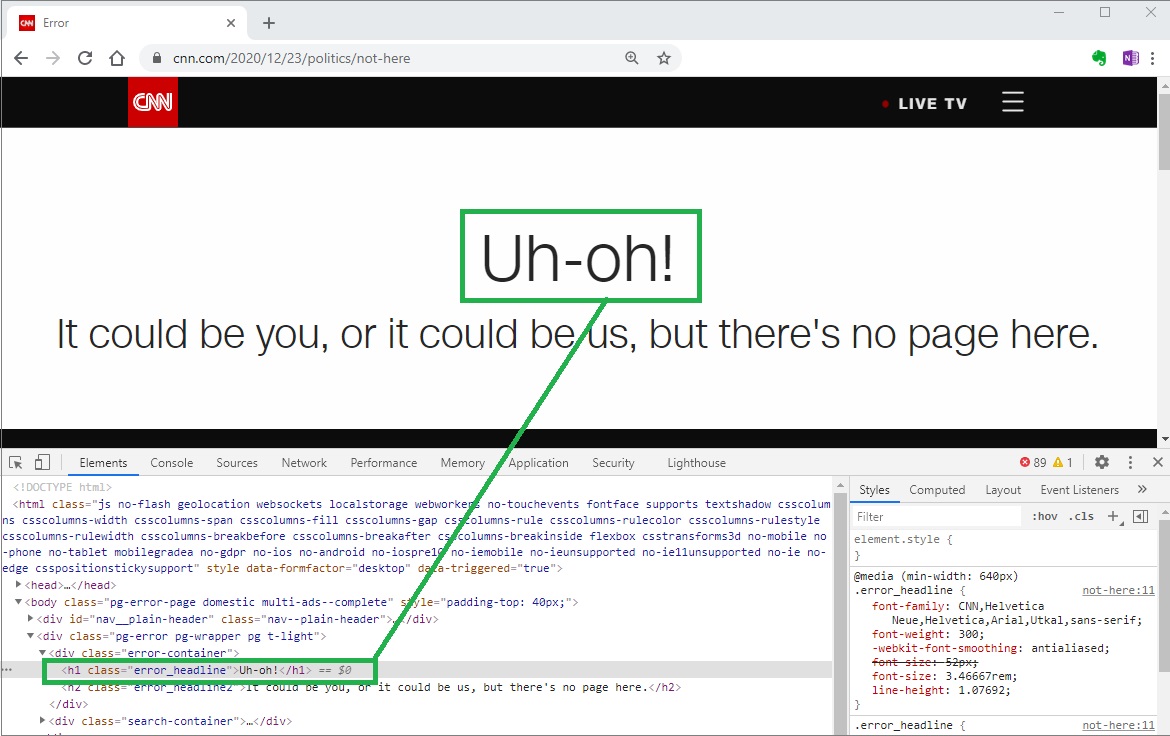Open the DevTools three-dot customize menu

(x=1131, y=462)
